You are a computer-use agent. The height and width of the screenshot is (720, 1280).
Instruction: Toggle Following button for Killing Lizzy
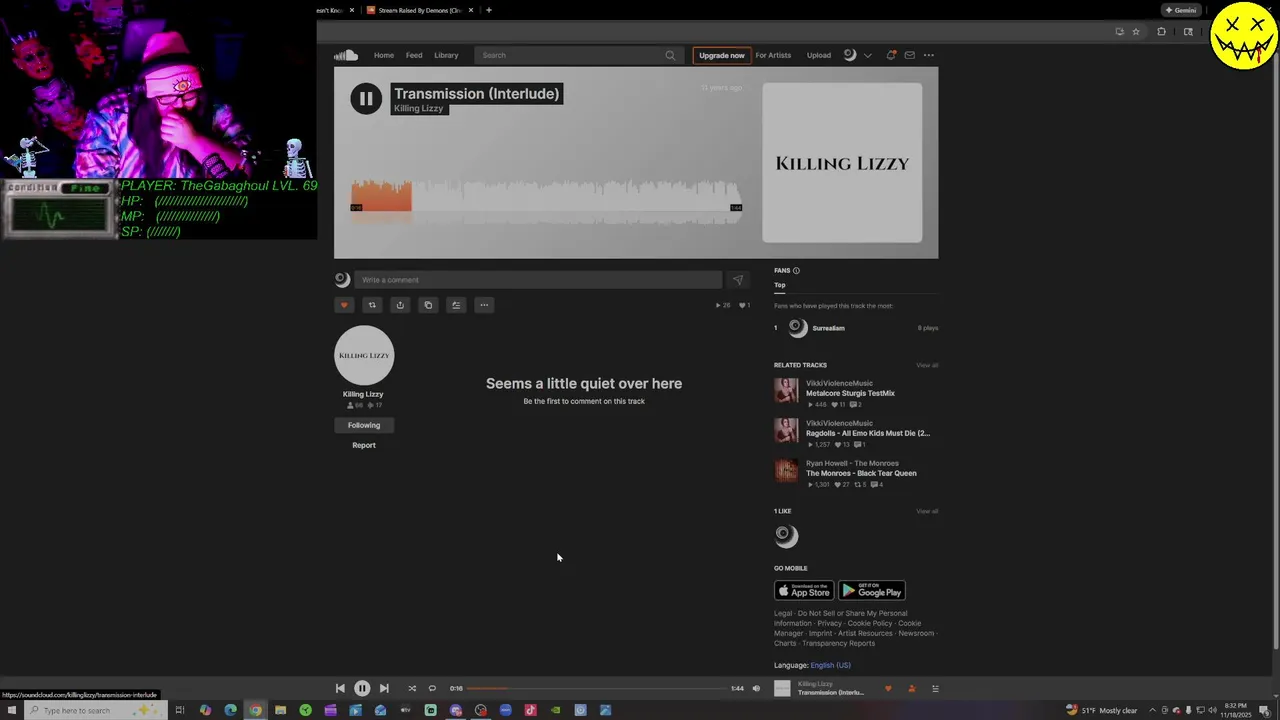pyautogui.click(x=364, y=425)
